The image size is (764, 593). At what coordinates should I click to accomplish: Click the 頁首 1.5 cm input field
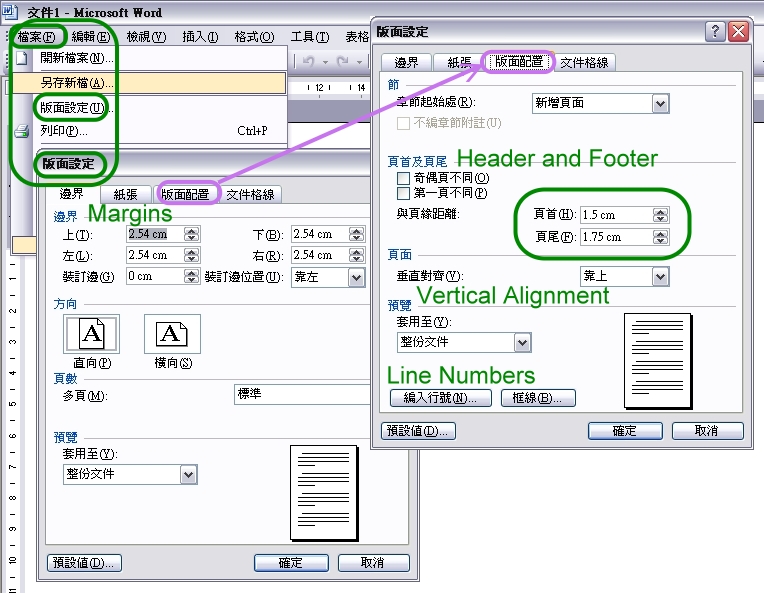pos(616,215)
